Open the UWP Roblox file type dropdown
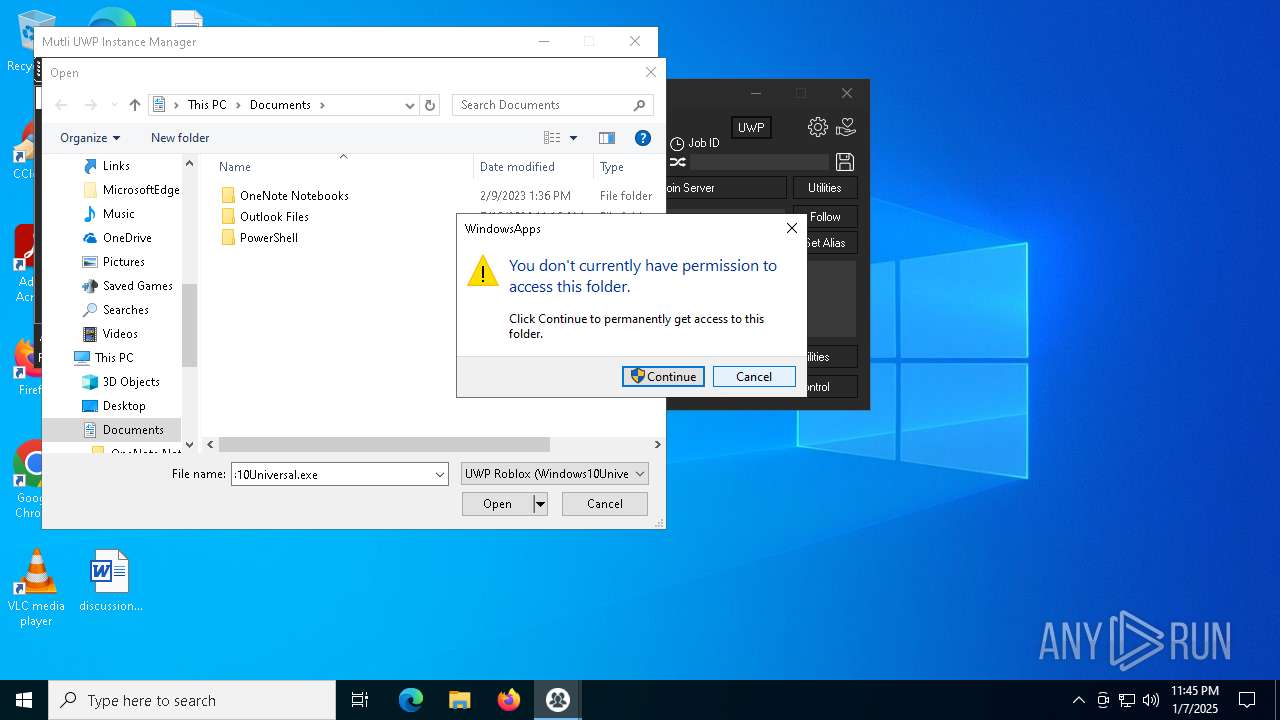This screenshot has width=1280, height=720. coord(555,474)
